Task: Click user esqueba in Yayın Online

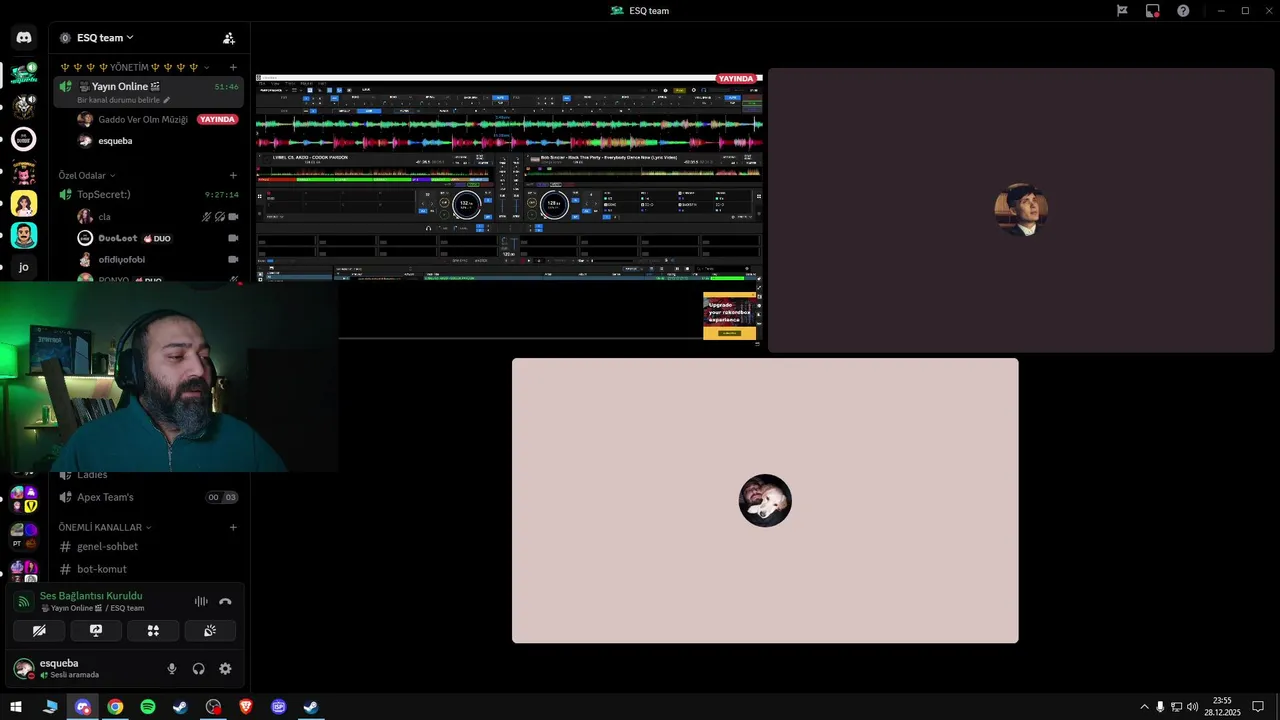Action: pyautogui.click(x=115, y=141)
